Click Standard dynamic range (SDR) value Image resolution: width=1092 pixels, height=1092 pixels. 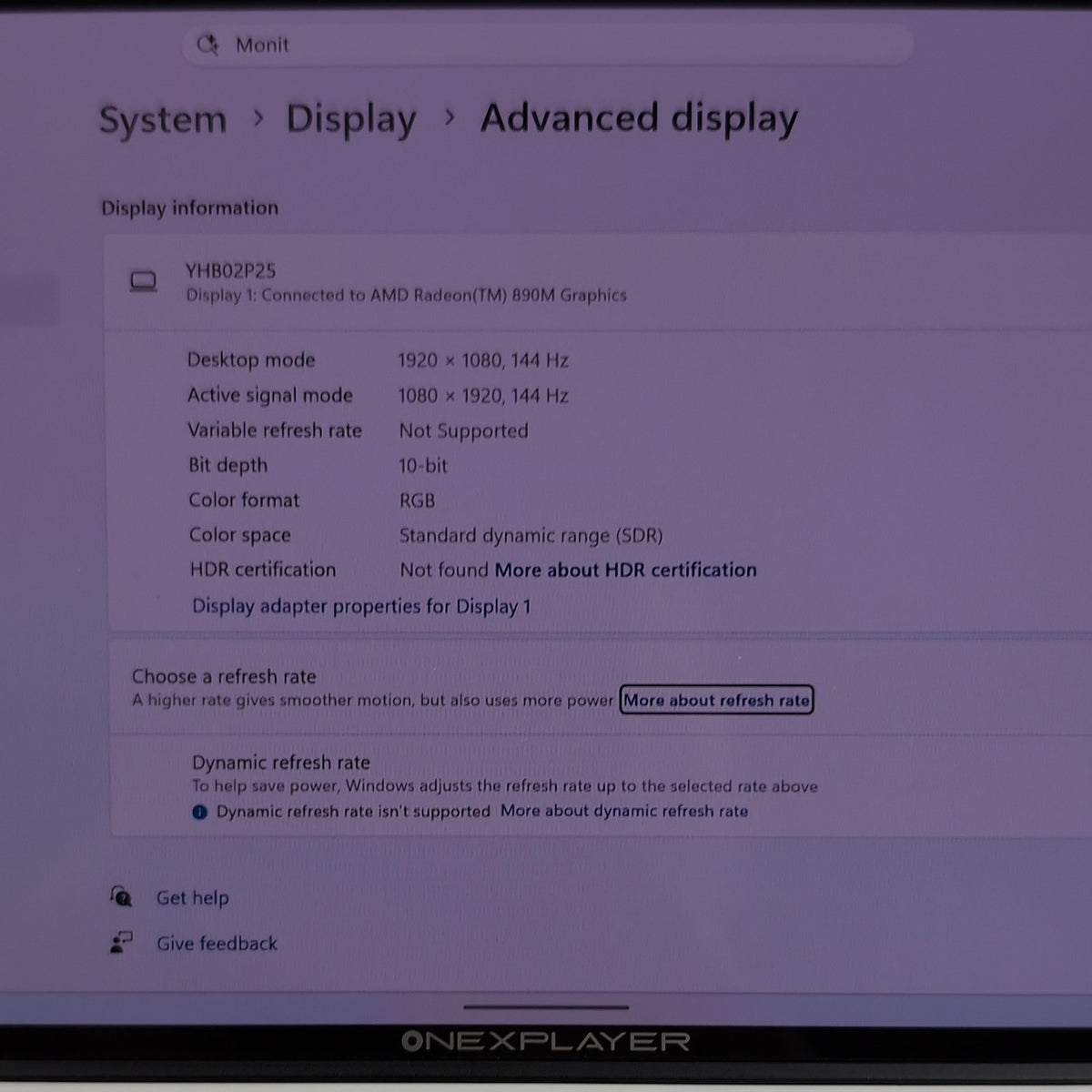pos(531,536)
